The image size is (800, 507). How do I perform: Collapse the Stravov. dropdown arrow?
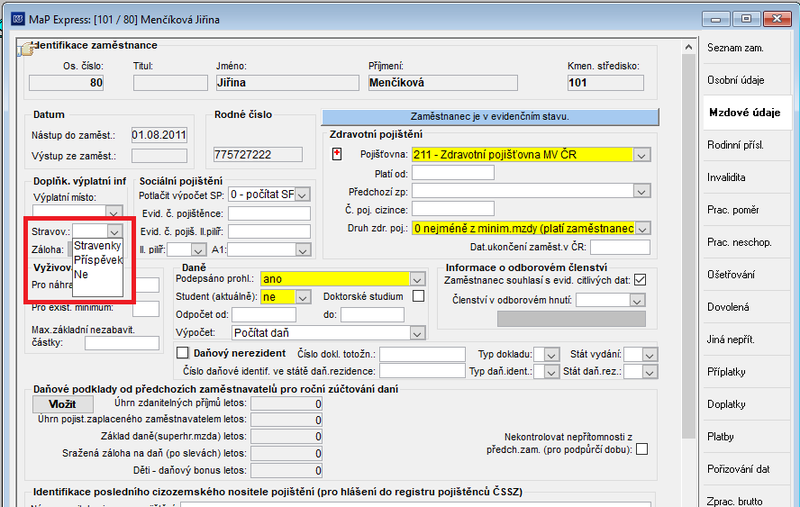(115, 232)
